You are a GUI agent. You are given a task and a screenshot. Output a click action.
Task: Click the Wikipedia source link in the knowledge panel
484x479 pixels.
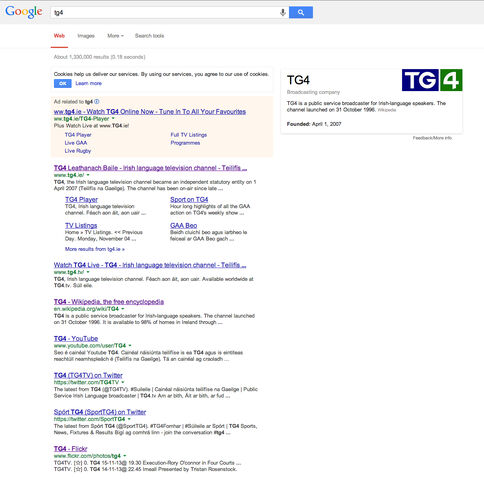[387, 110]
